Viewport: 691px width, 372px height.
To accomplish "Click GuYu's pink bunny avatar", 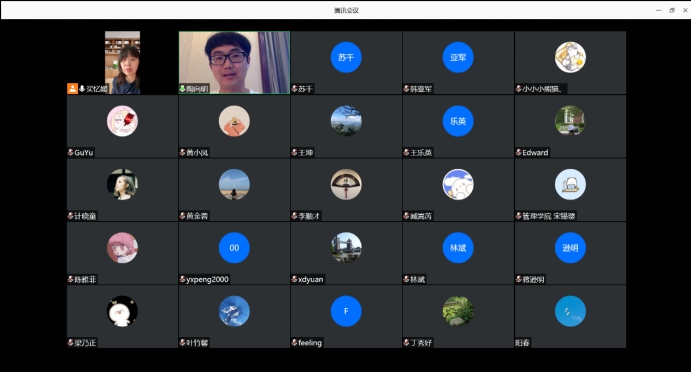I will point(123,121).
